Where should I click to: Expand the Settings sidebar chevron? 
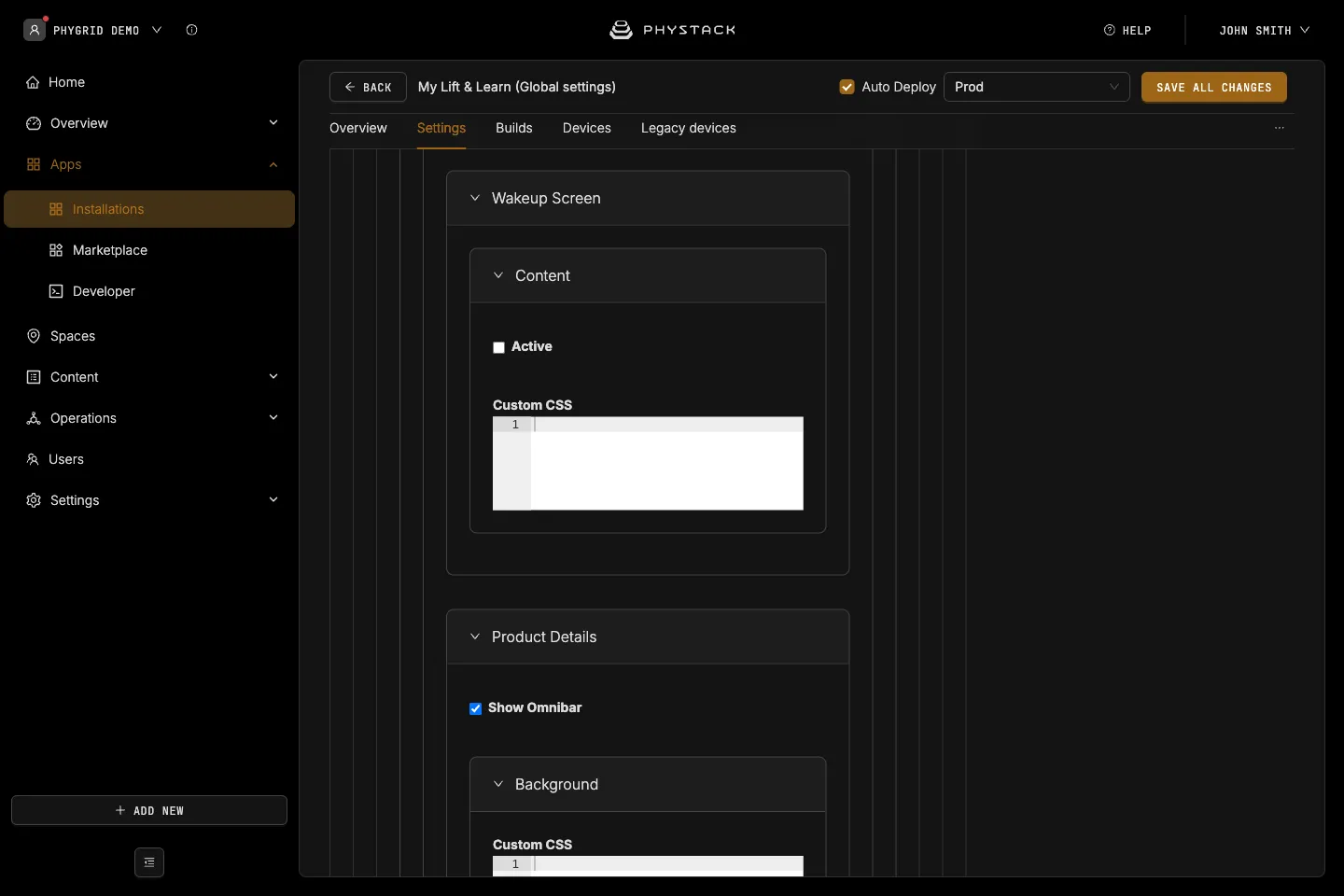tap(273, 500)
